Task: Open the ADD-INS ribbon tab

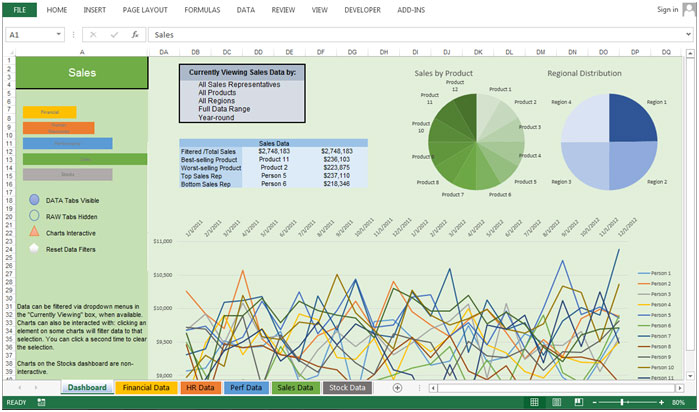Action: (411, 10)
